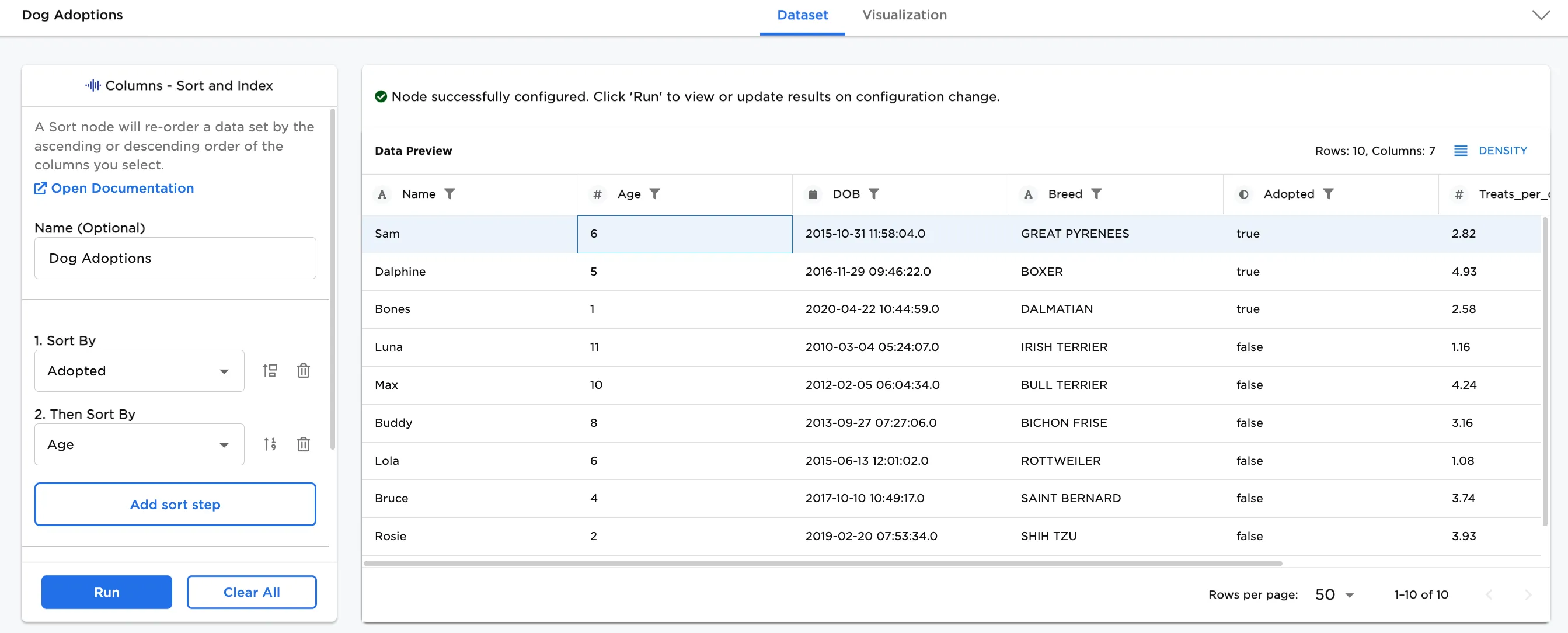
Task: Click the Add sort step button
Action: click(x=175, y=504)
